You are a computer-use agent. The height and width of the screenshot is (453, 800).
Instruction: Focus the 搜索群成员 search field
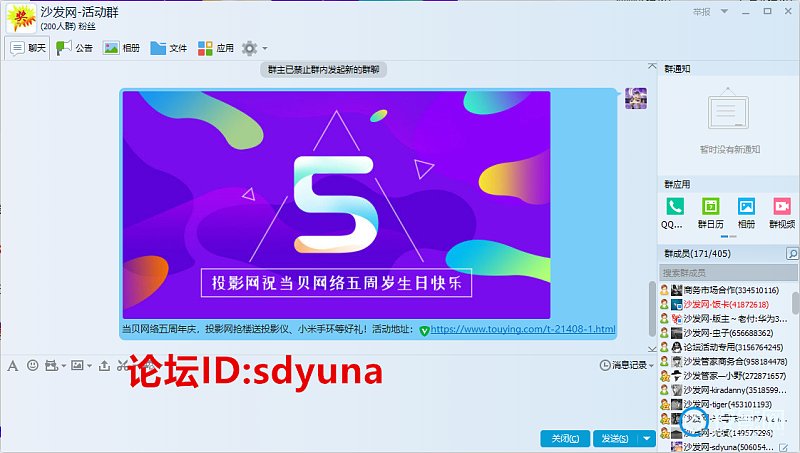click(728, 273)
